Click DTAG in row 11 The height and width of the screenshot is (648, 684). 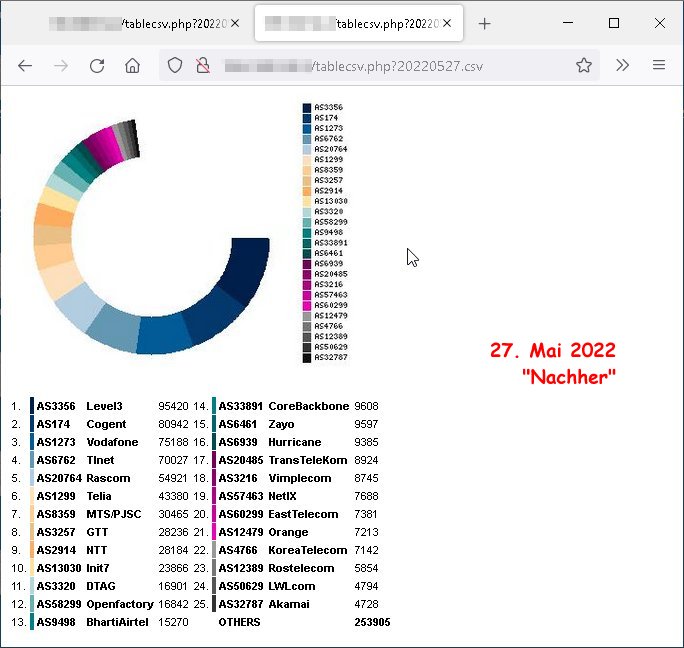point(101,586)
